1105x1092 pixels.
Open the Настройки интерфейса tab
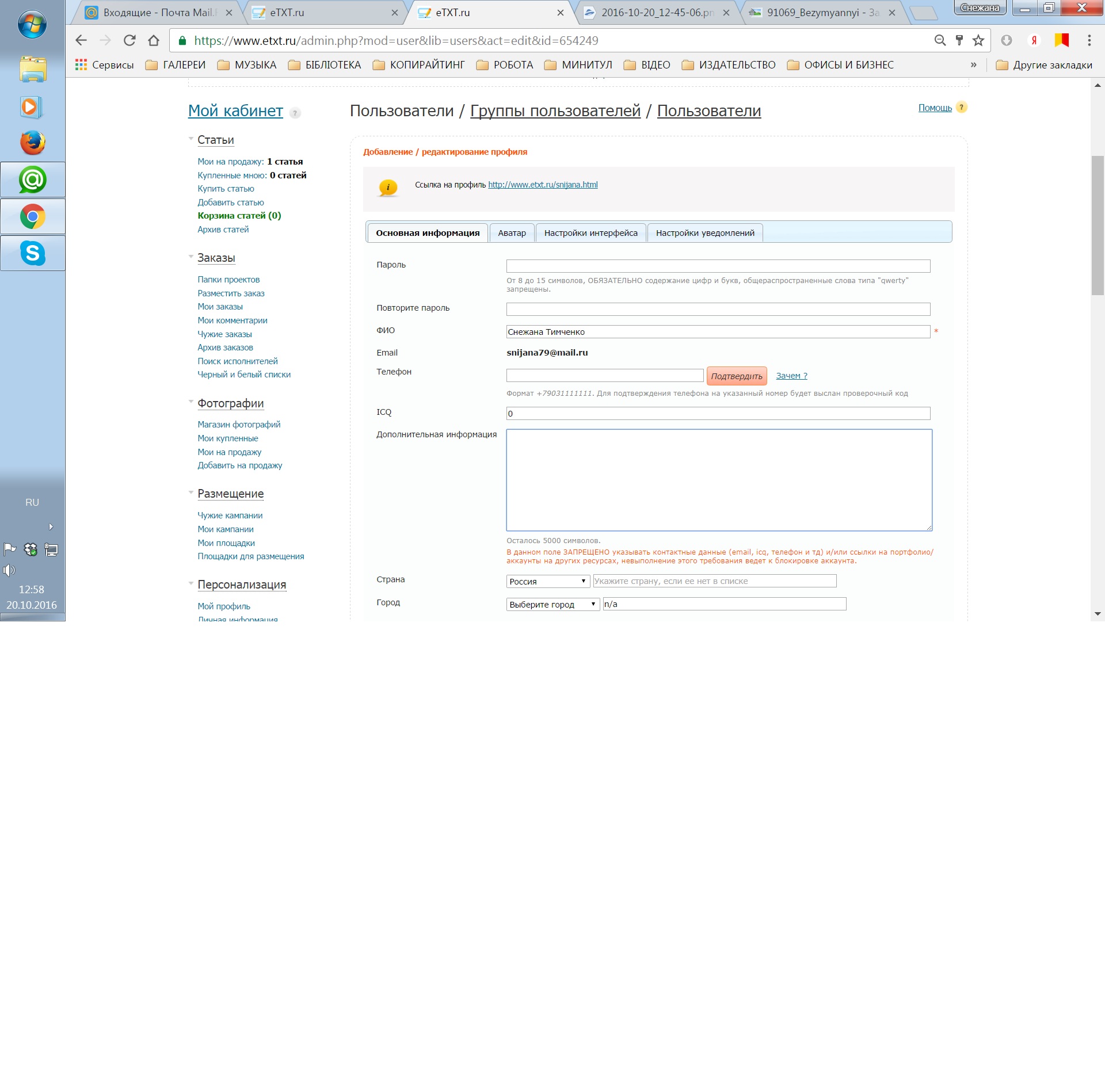(x=590, y=233)
